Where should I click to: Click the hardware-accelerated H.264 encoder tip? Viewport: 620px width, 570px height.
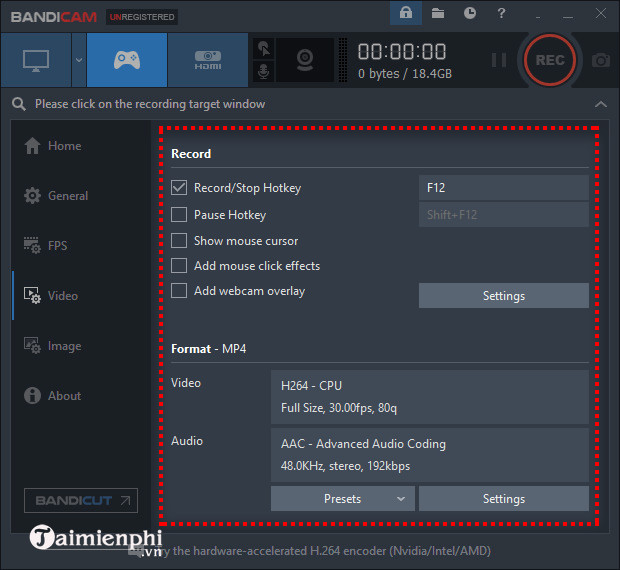[x=326, y=551]
